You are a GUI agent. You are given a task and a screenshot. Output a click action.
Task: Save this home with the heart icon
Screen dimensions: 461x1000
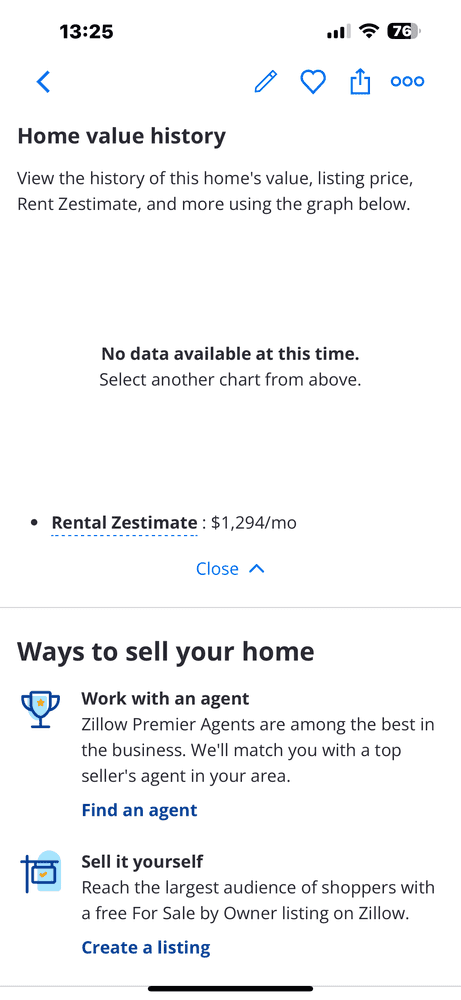[x=313, y=82]
